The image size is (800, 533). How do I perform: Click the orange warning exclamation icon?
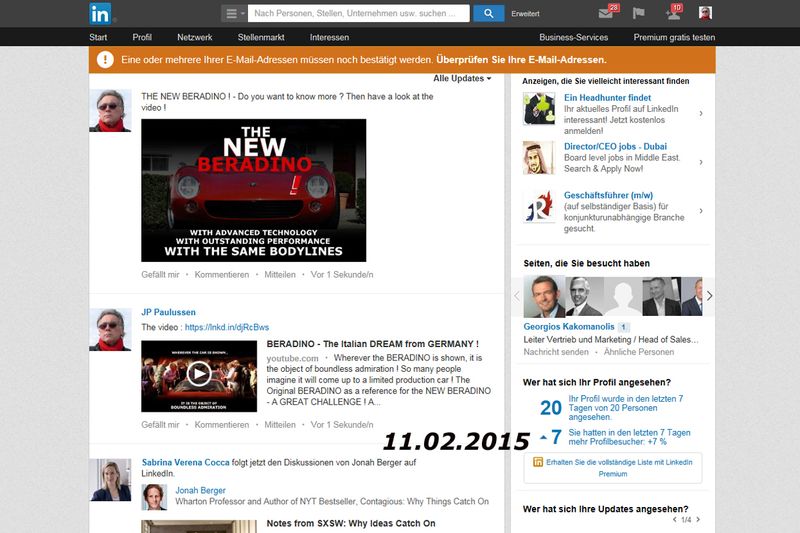click(x=105, y=60)
